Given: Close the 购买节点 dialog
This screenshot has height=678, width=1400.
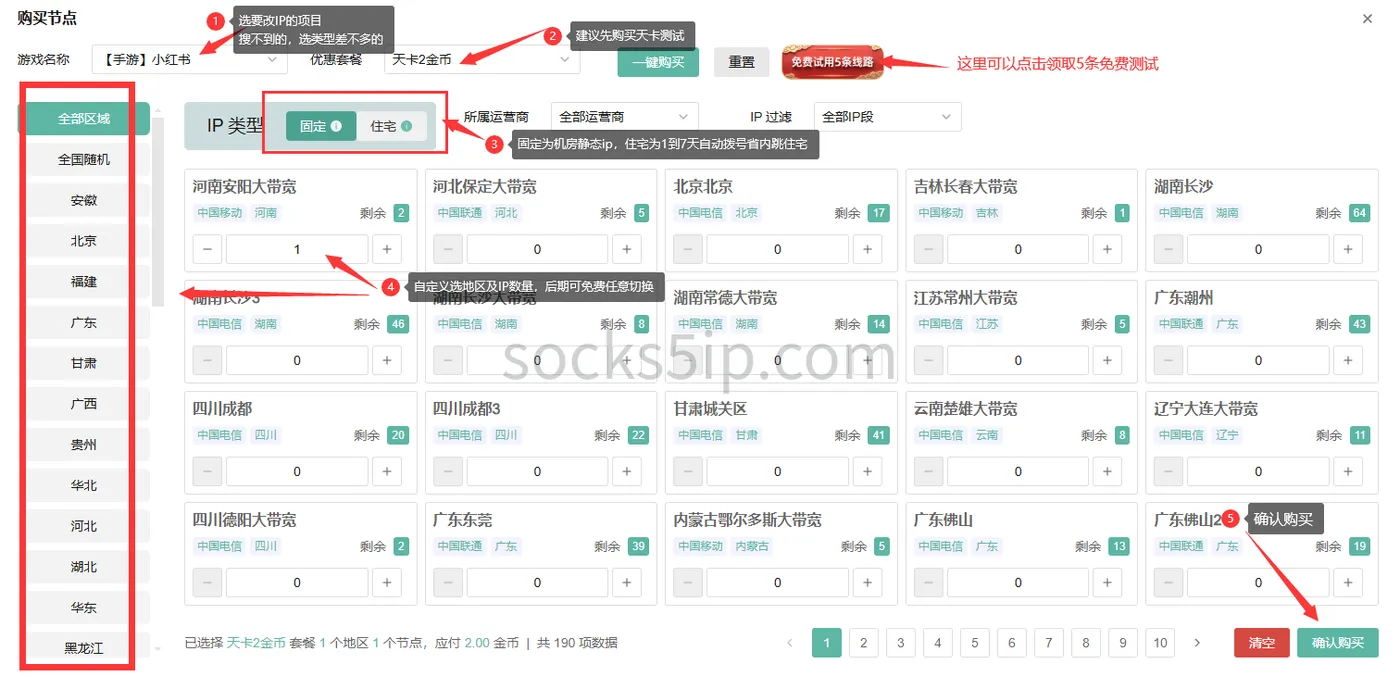Looking at the screenshot, I should coord(1368,18).
